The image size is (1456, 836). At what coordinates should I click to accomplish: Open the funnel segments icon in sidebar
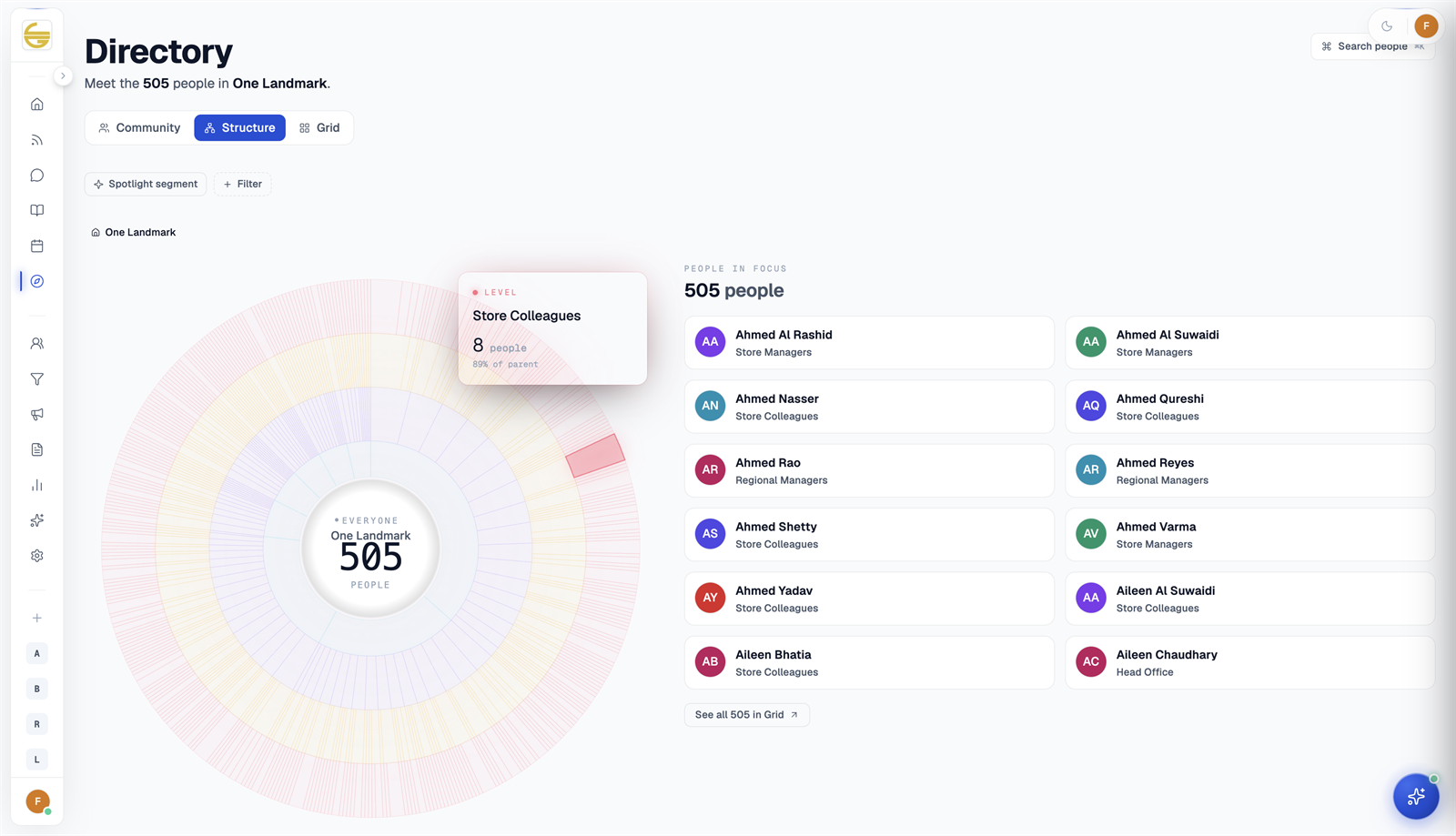[37, 379]
